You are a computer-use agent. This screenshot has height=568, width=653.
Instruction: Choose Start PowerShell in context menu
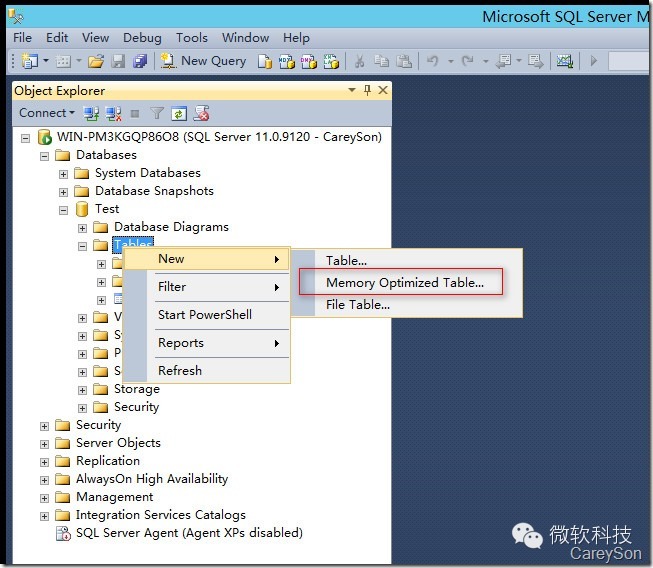point(207,315)
